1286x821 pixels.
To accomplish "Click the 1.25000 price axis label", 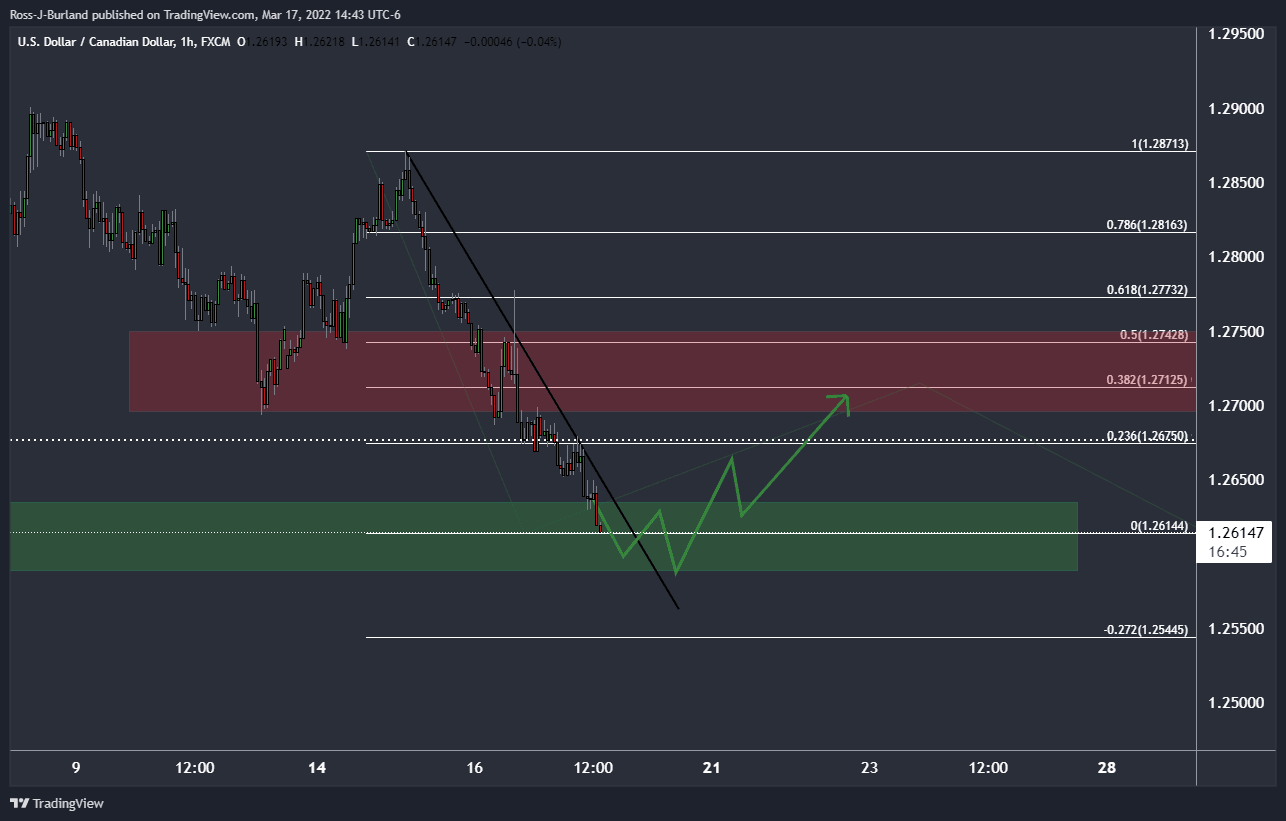I will click(1238, 703).
